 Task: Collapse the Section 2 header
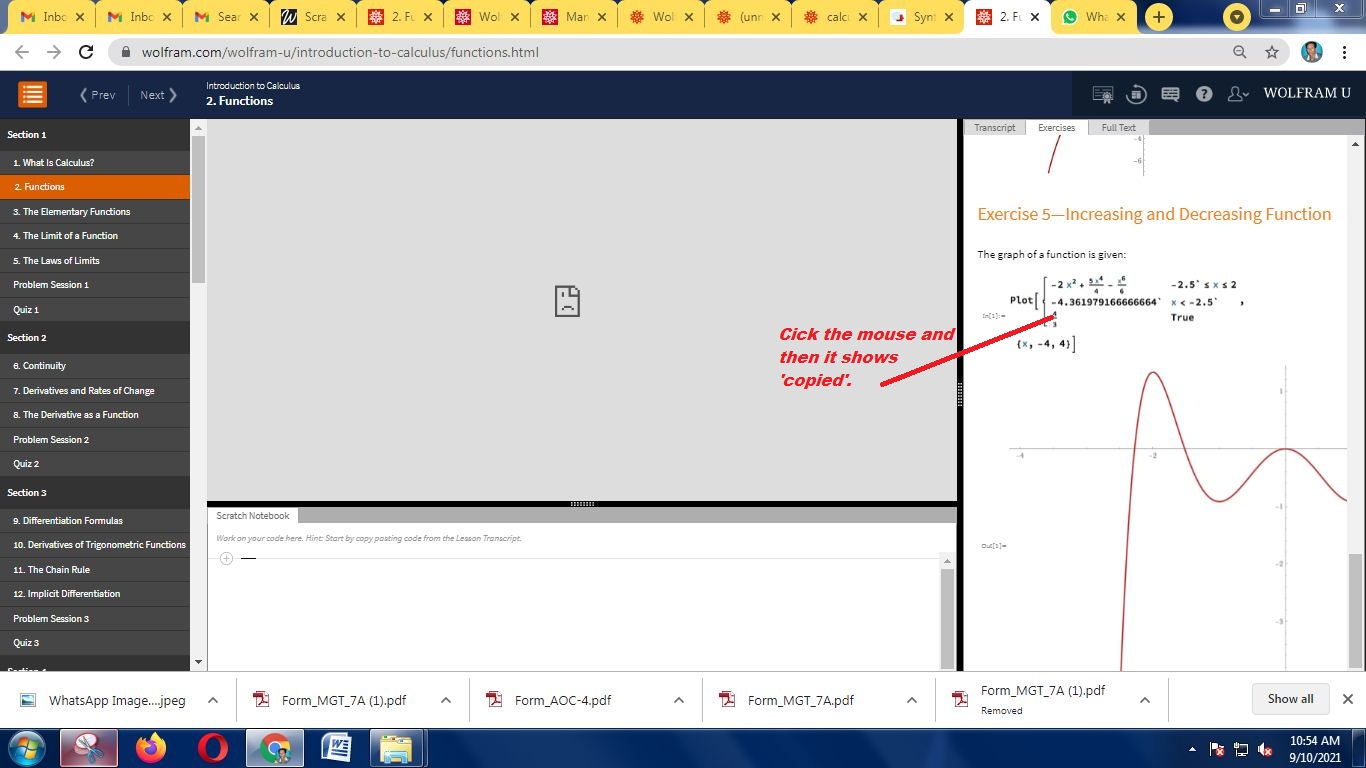95,338
